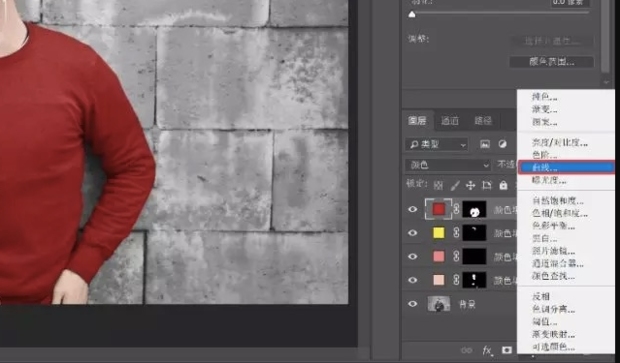
Task: Click the yellow fill layer color swatch
Action: point(439,233)
